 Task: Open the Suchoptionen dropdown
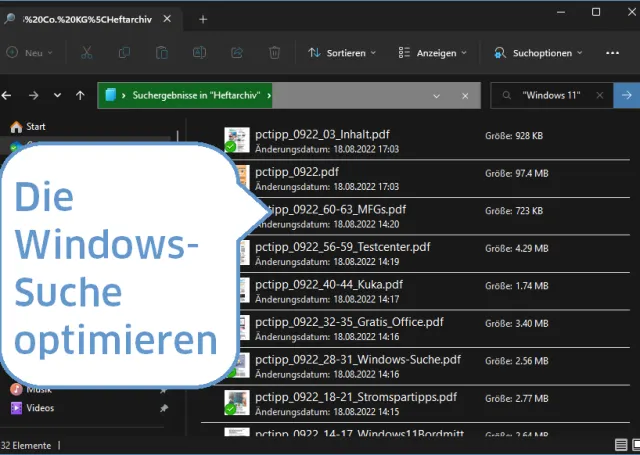point(538,53)
